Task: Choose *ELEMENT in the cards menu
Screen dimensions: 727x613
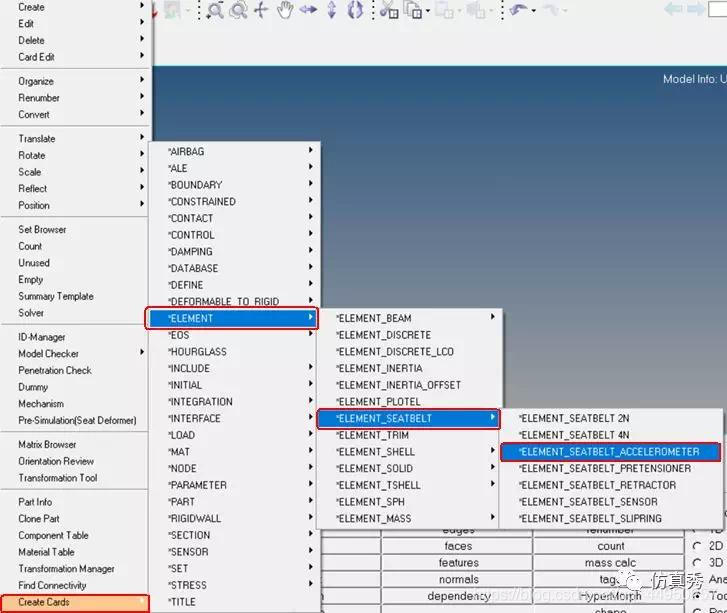Action: pyautogui.click(x=232, y=318)
